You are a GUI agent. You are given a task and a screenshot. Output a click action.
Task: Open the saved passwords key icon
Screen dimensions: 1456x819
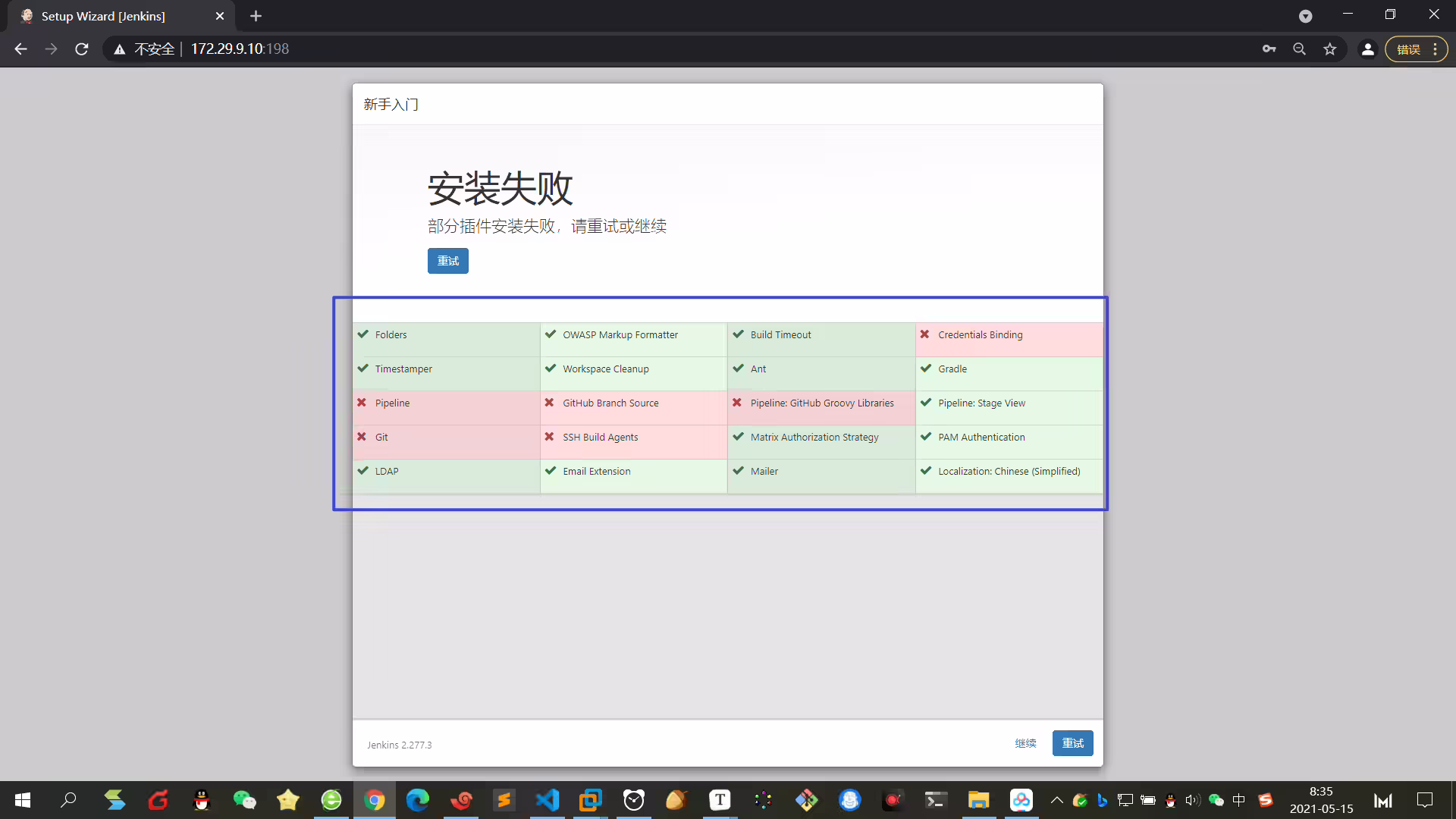click(x=1269, y=49)
